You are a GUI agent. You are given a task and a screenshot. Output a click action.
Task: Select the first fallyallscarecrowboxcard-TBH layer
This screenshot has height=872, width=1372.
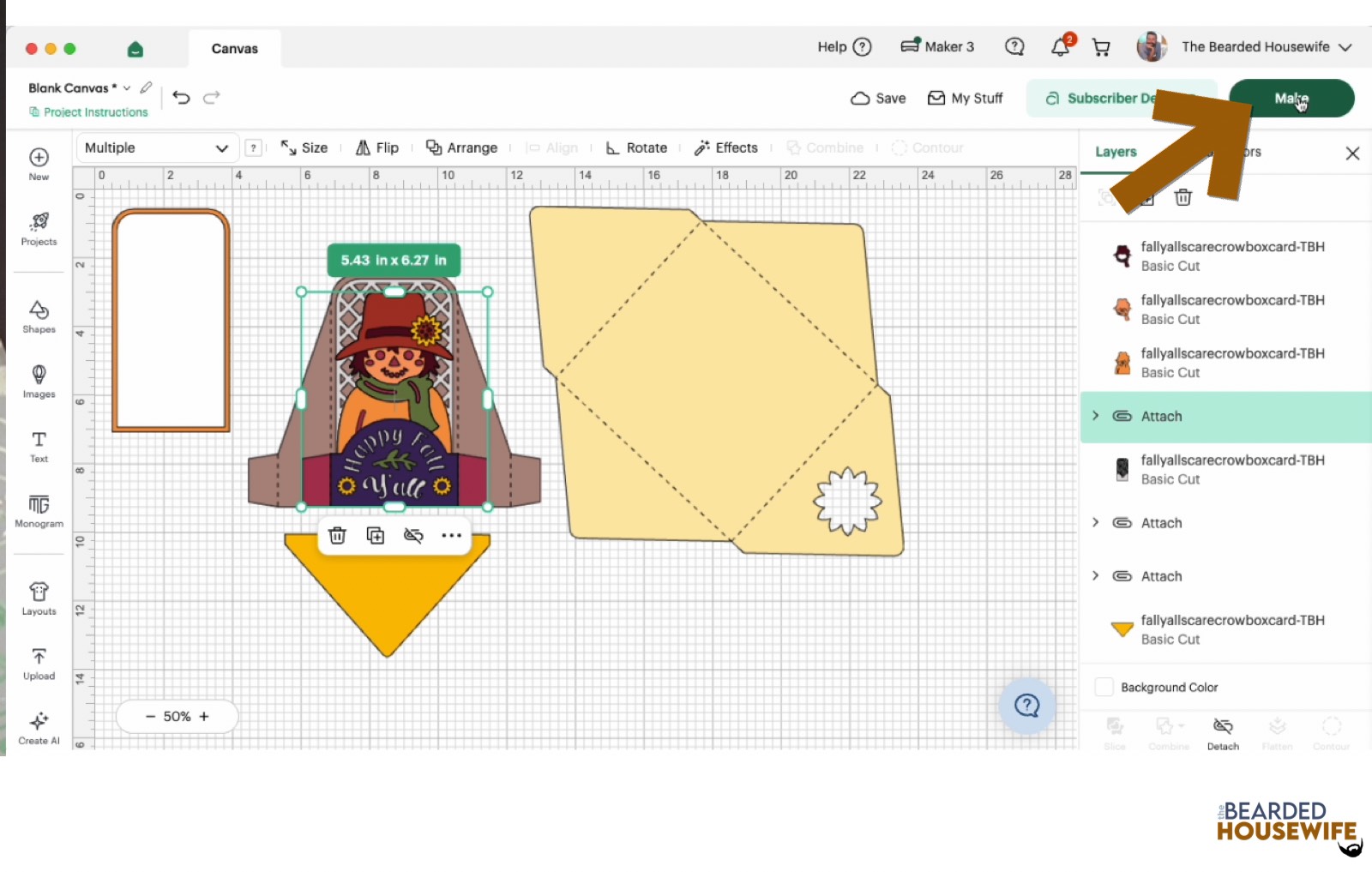1225,256
